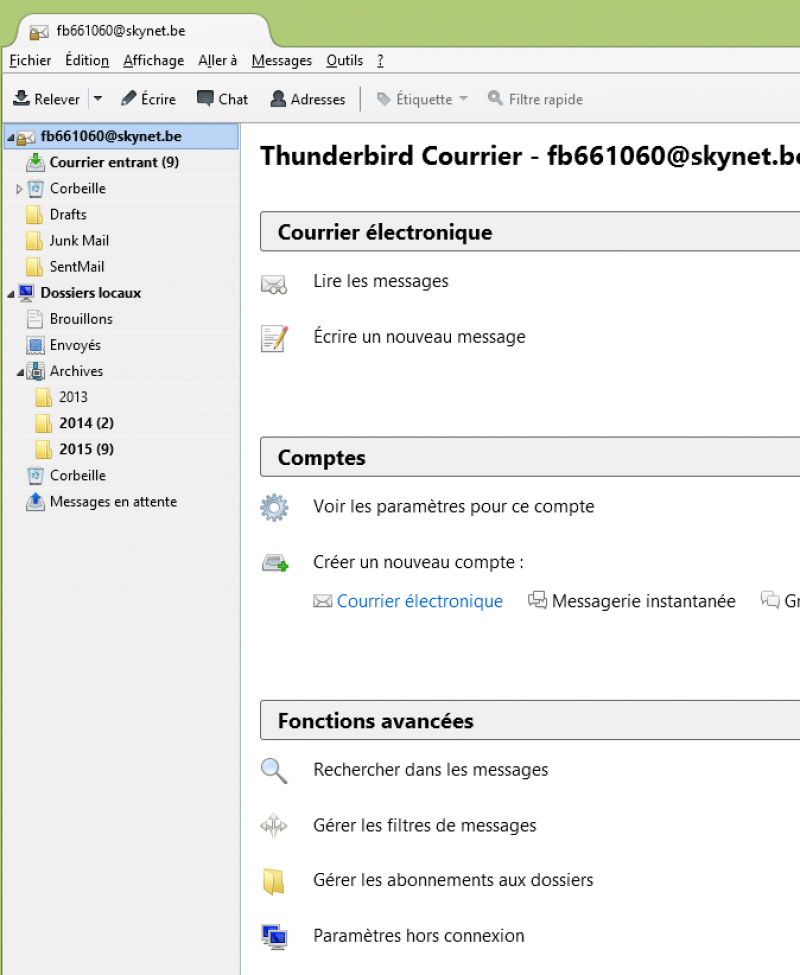The image size is (800, 975).
Task: Click the folder subscriptions folder icon
Action: pos(274,882)
